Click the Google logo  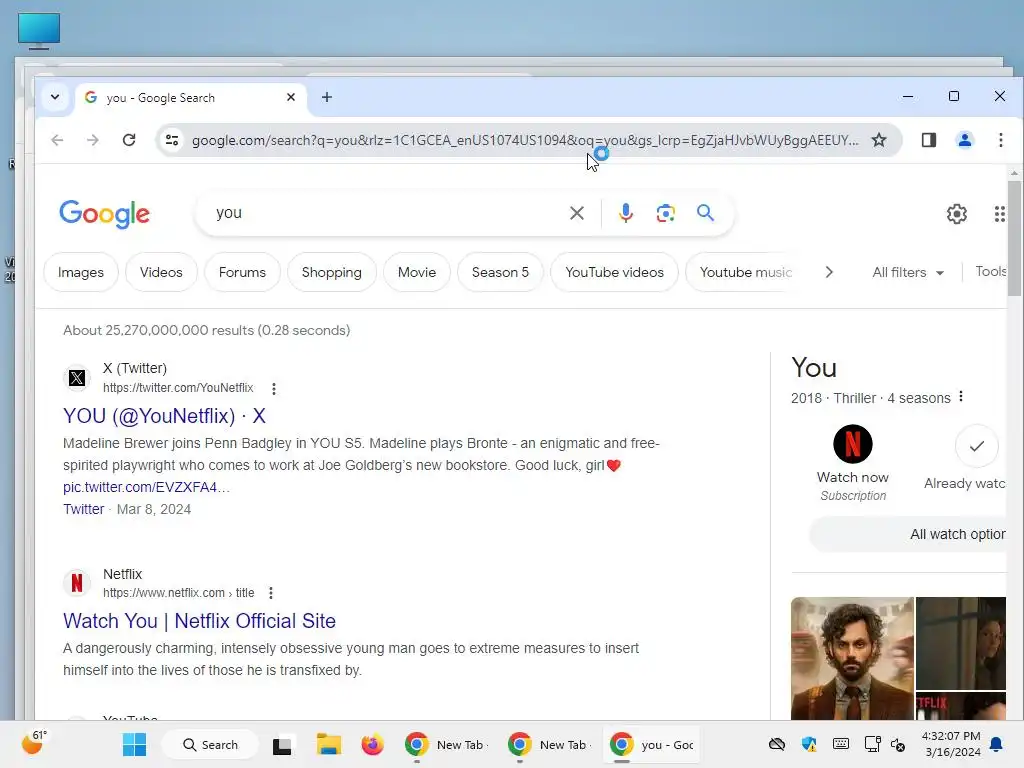pyautogui.click(x=104, y=214)
